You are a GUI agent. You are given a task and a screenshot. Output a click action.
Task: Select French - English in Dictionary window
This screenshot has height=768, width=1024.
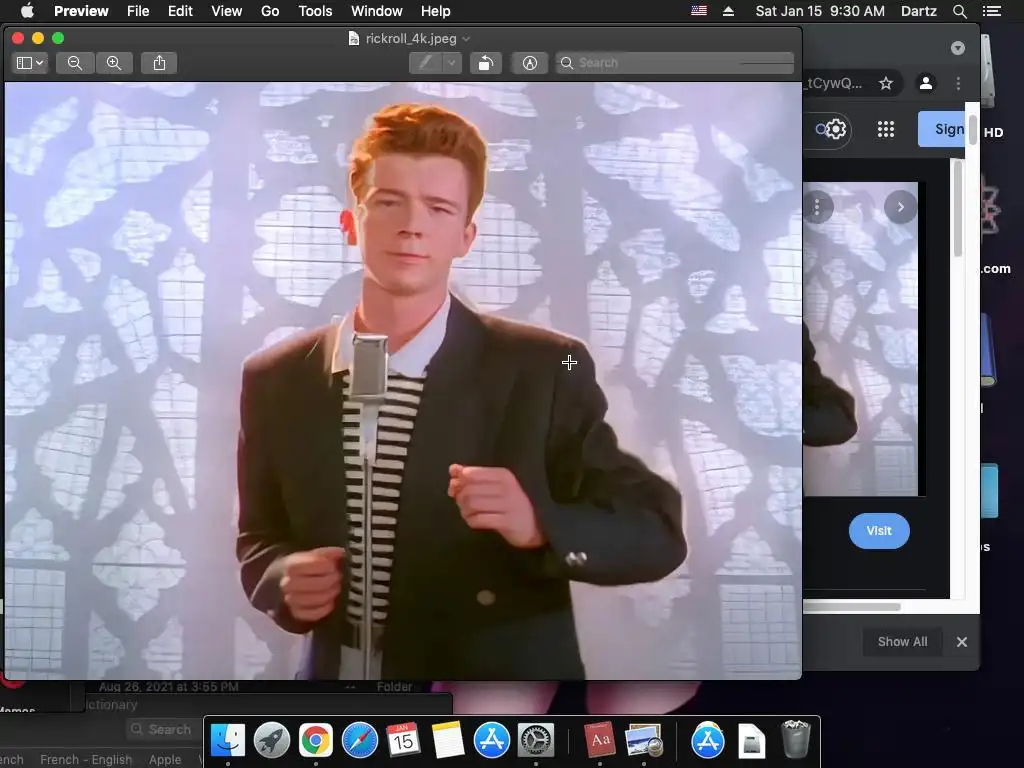click(86, 760)
